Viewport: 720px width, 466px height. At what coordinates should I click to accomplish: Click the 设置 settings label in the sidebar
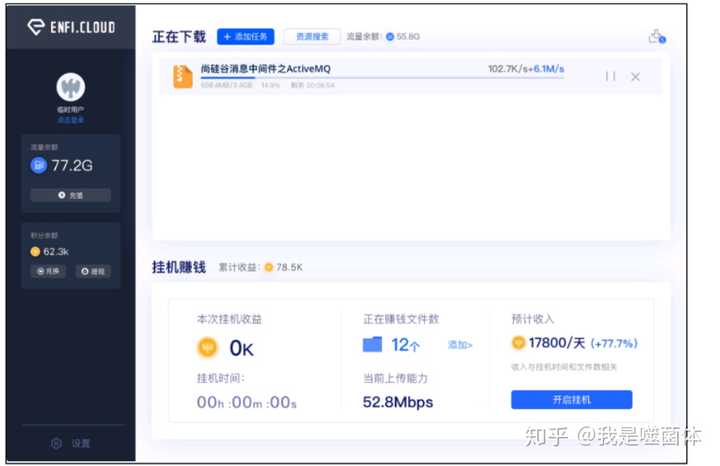coord(81,444)
